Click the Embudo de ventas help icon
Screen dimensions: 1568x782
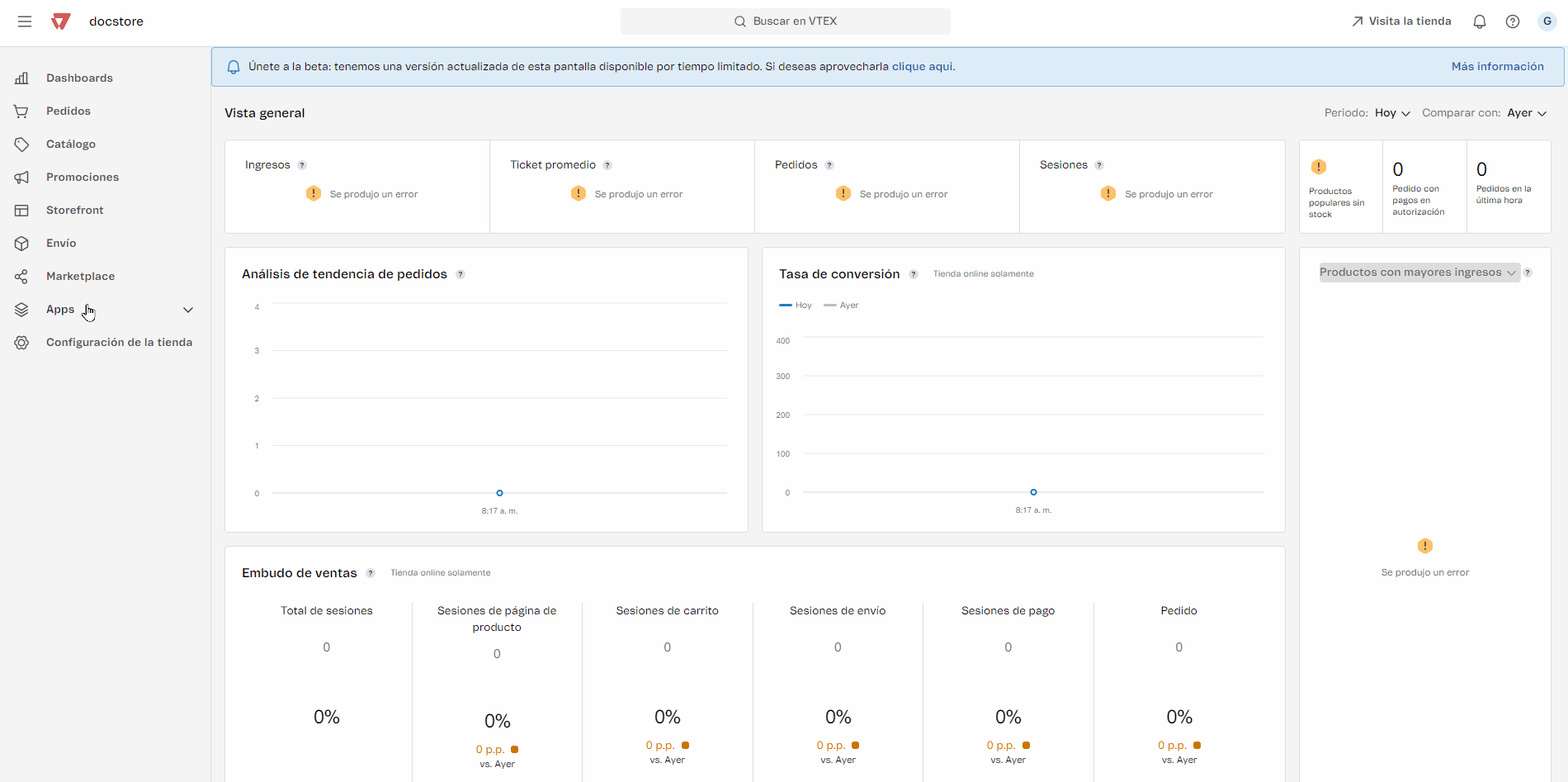click(371, 573)
